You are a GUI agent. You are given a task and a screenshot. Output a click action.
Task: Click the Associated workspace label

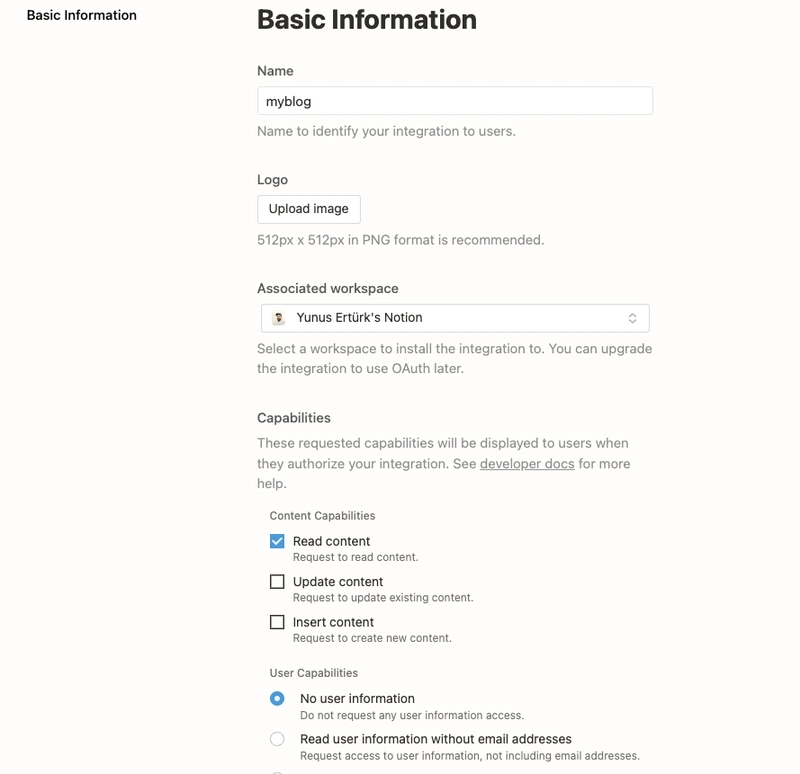click(x=328, y=288)
